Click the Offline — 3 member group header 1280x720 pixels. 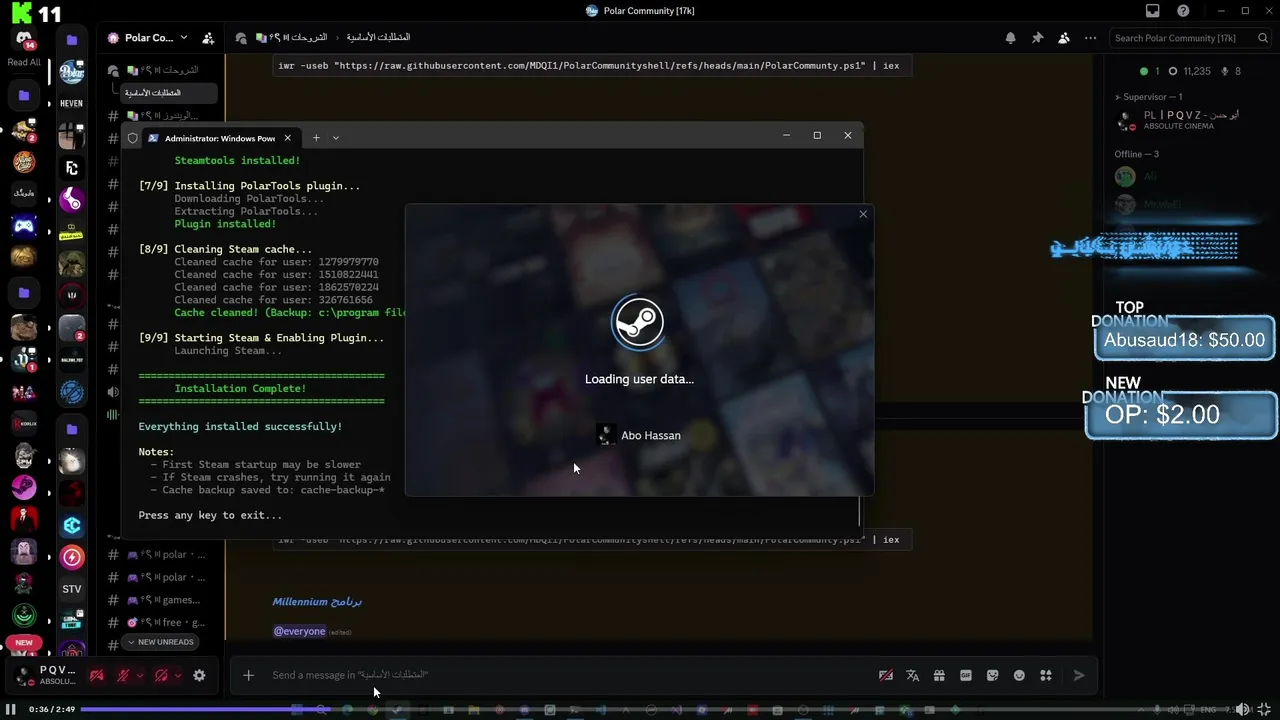point(1137,154)
